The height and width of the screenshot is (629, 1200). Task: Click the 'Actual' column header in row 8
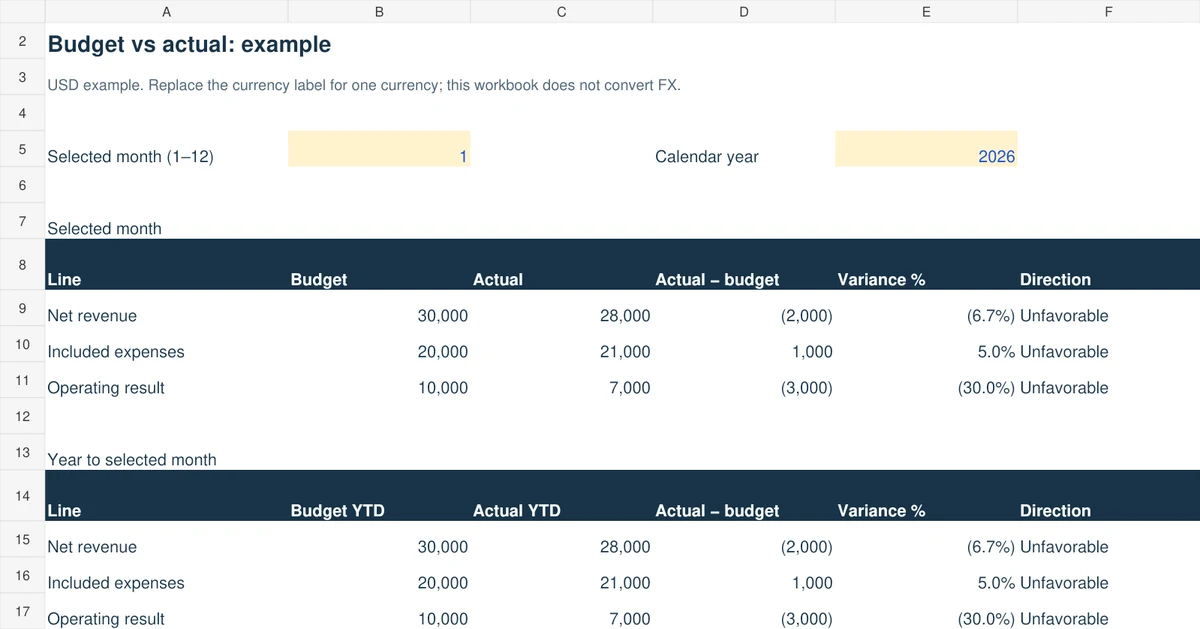tap(498, 280)
